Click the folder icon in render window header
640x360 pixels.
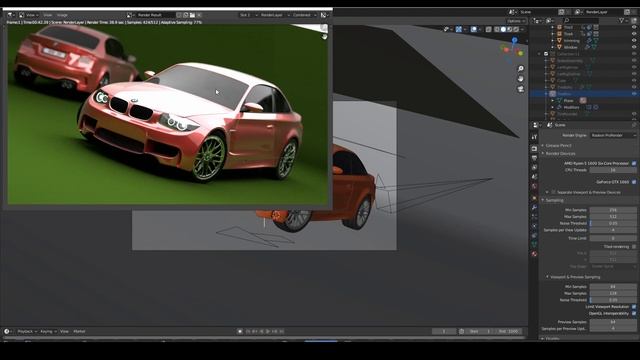(192, 15)
